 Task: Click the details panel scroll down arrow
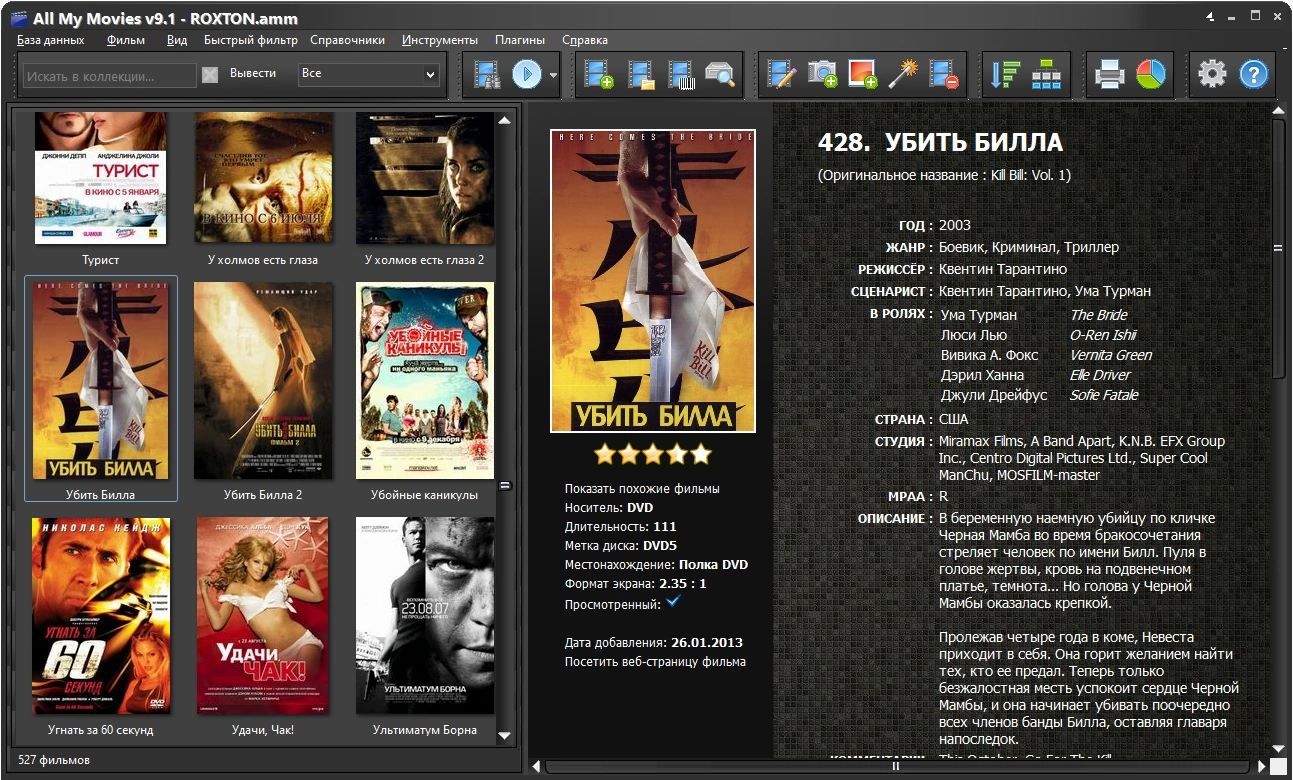point(1278,748)
